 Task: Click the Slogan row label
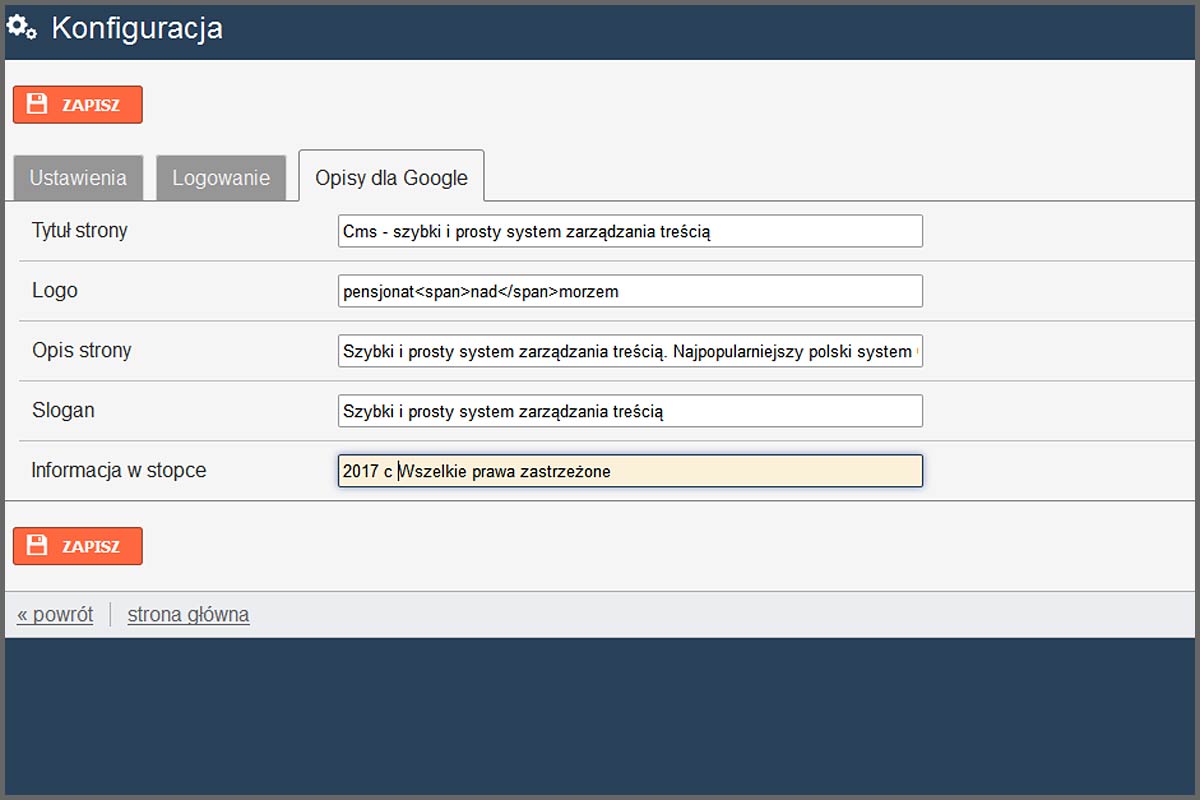[x=63, y=411]
